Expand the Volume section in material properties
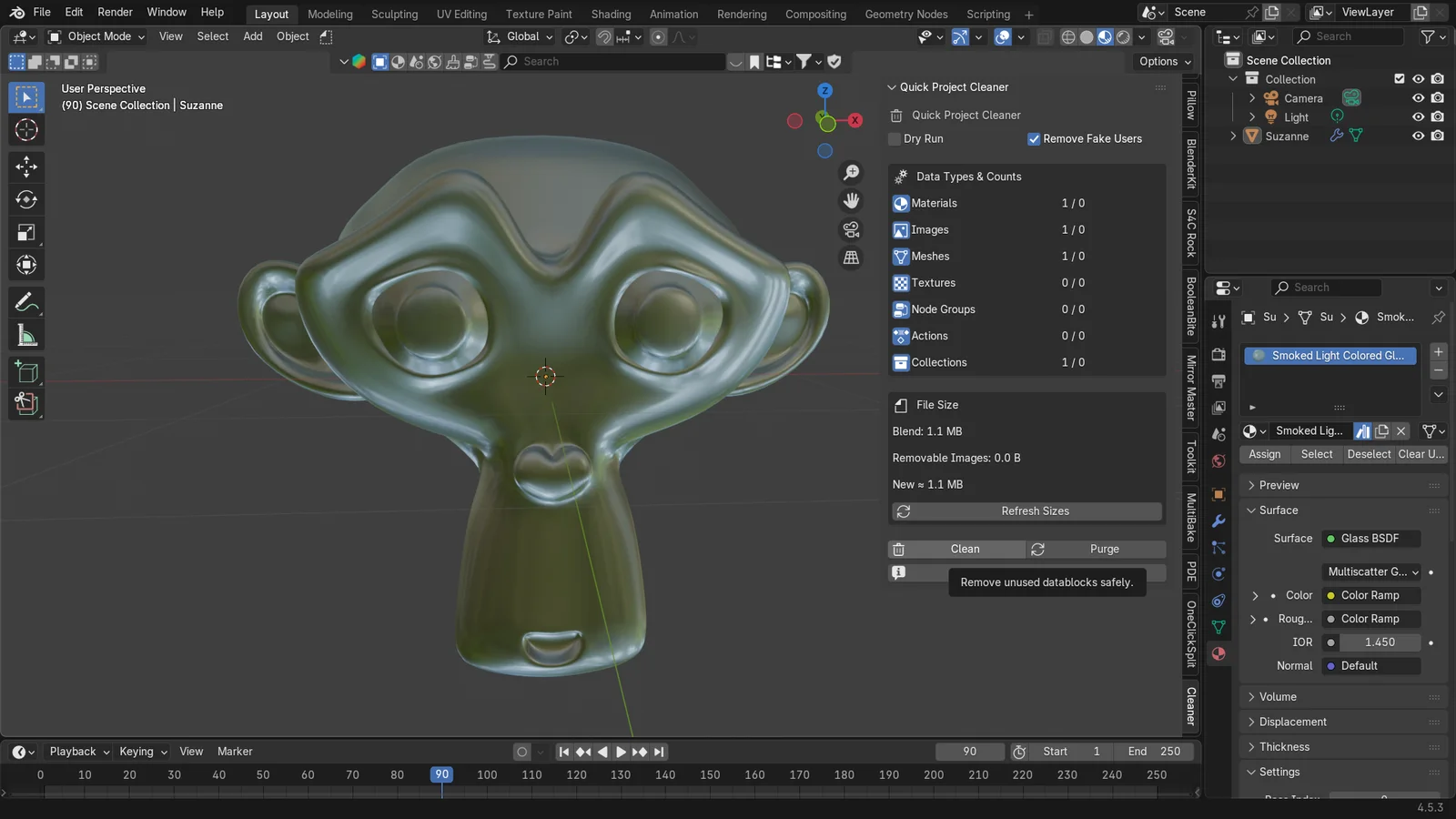 (x=1279, y=696)
